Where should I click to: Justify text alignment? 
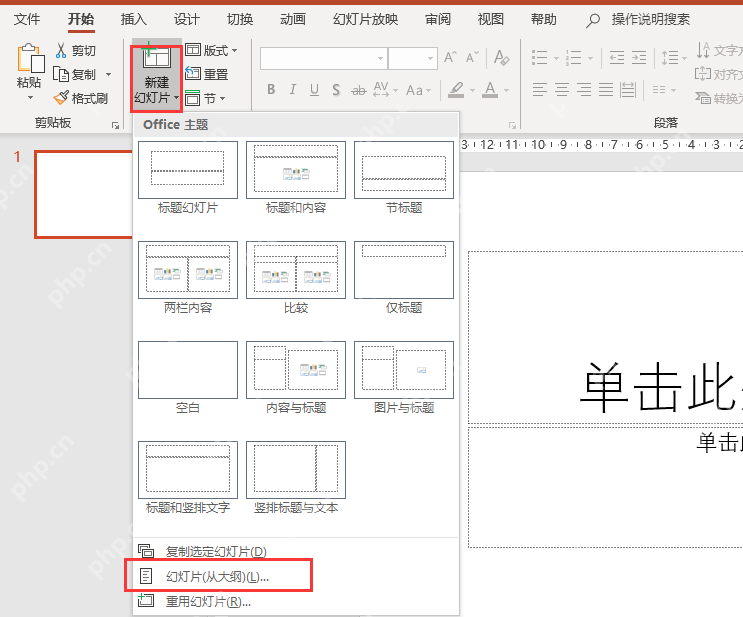[606, 90]
